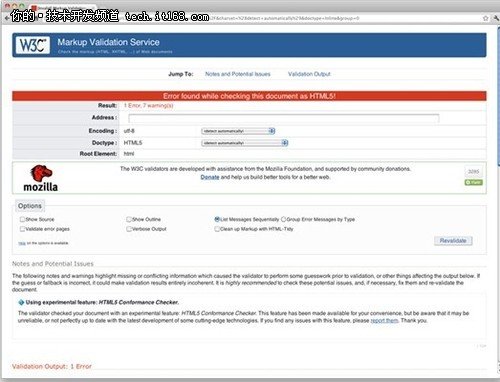Click the Notes and Potential Issues heading
This screenshot has height=382, width=500.
pyautogui.click(x=53, y=264)
